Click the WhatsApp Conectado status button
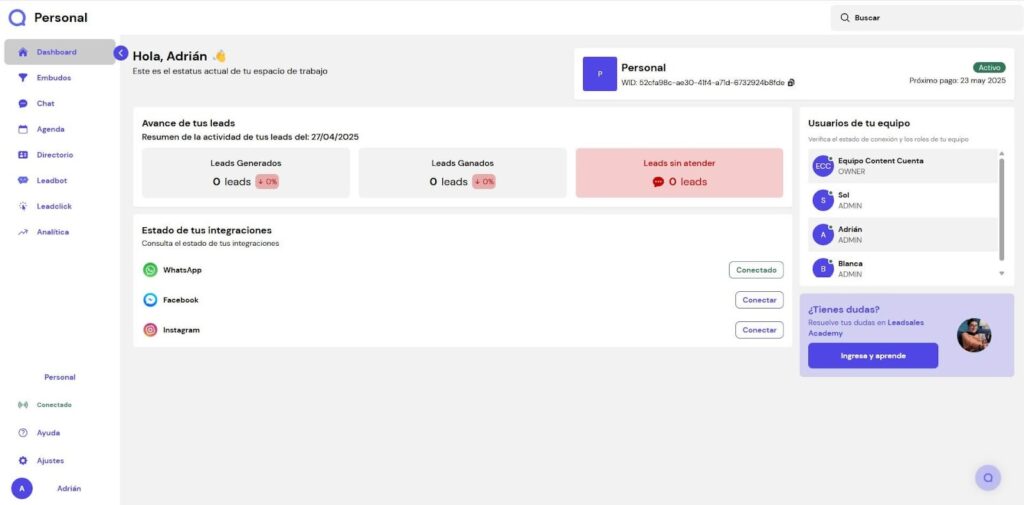Screen dimensions: 1024x505 (756, 270)
